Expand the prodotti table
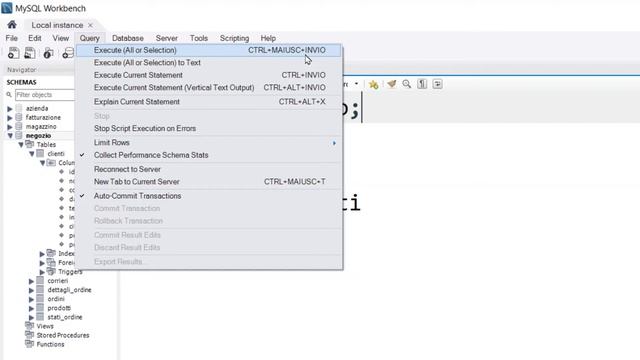Screen dimensions: 640x360 click(31, 308)
